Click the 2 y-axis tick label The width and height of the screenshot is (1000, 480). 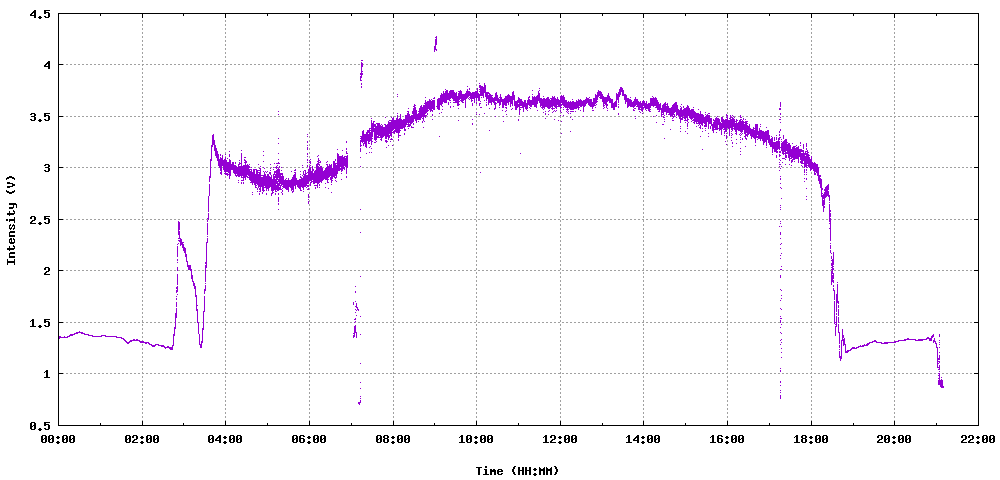pyautogui.click(x=47, y=271)
